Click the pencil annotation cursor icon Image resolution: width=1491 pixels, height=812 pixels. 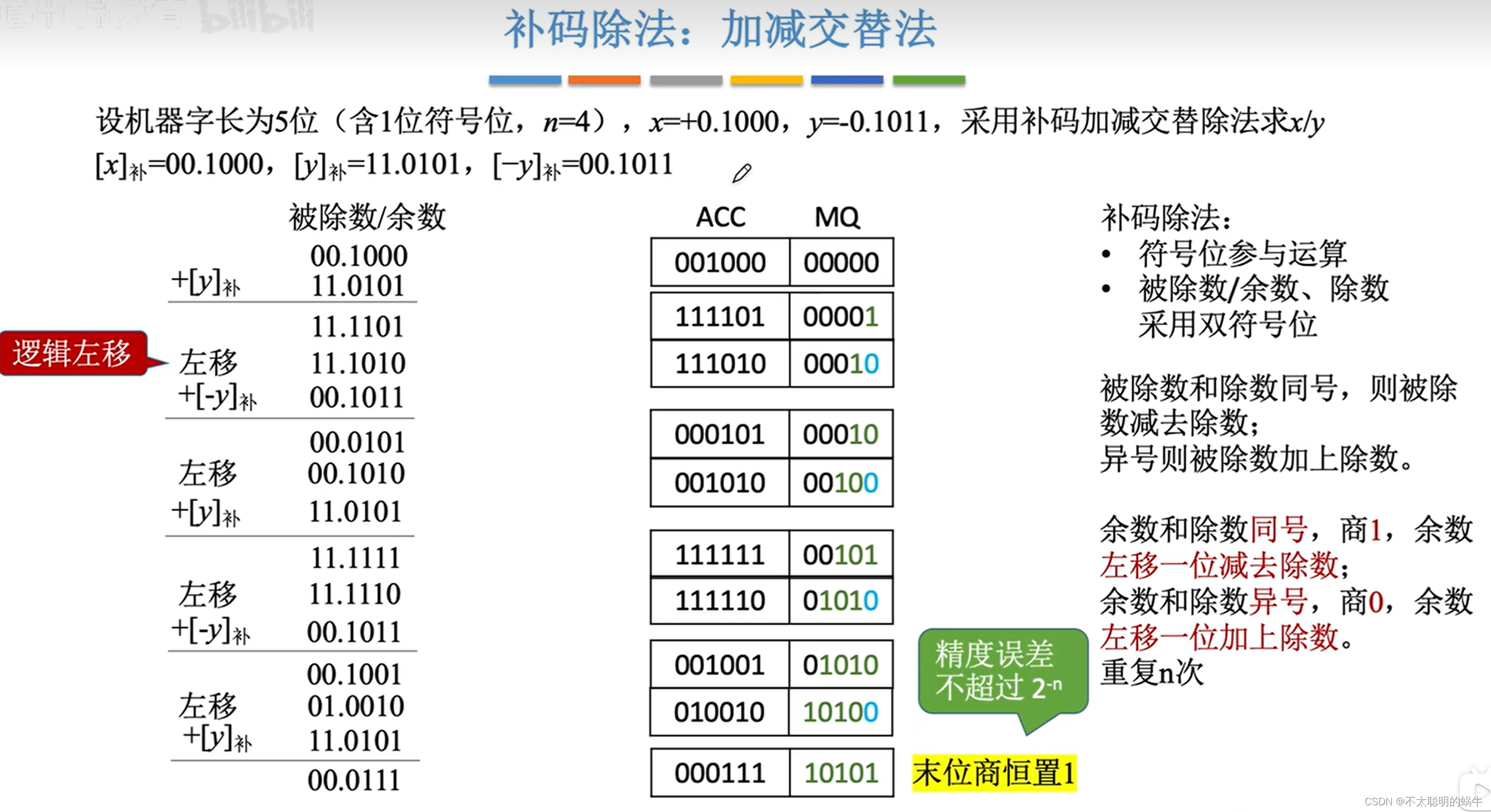[741, 173]
